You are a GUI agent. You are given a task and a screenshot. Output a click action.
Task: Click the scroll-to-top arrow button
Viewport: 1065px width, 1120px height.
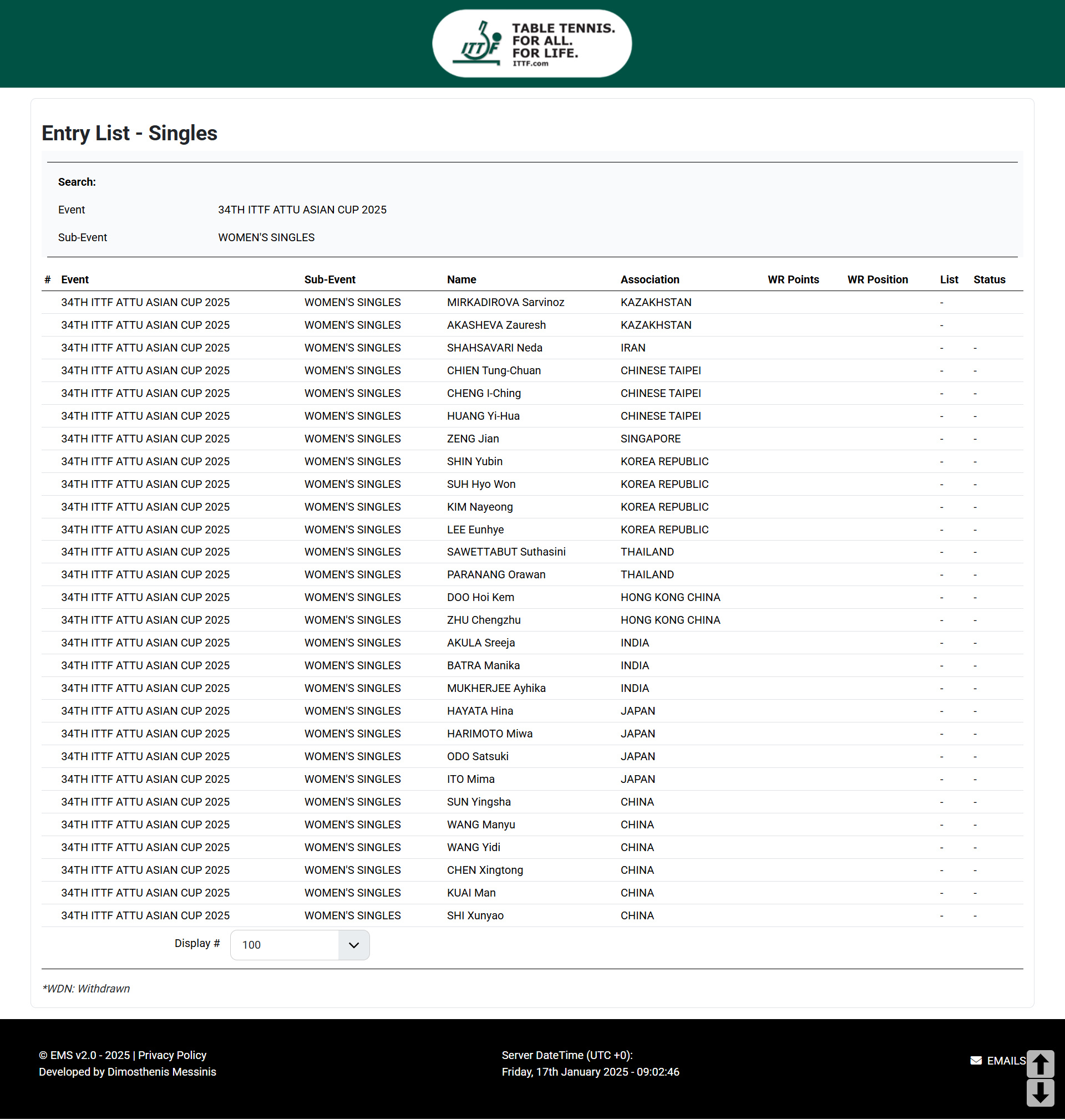tap(1040, 1064)
